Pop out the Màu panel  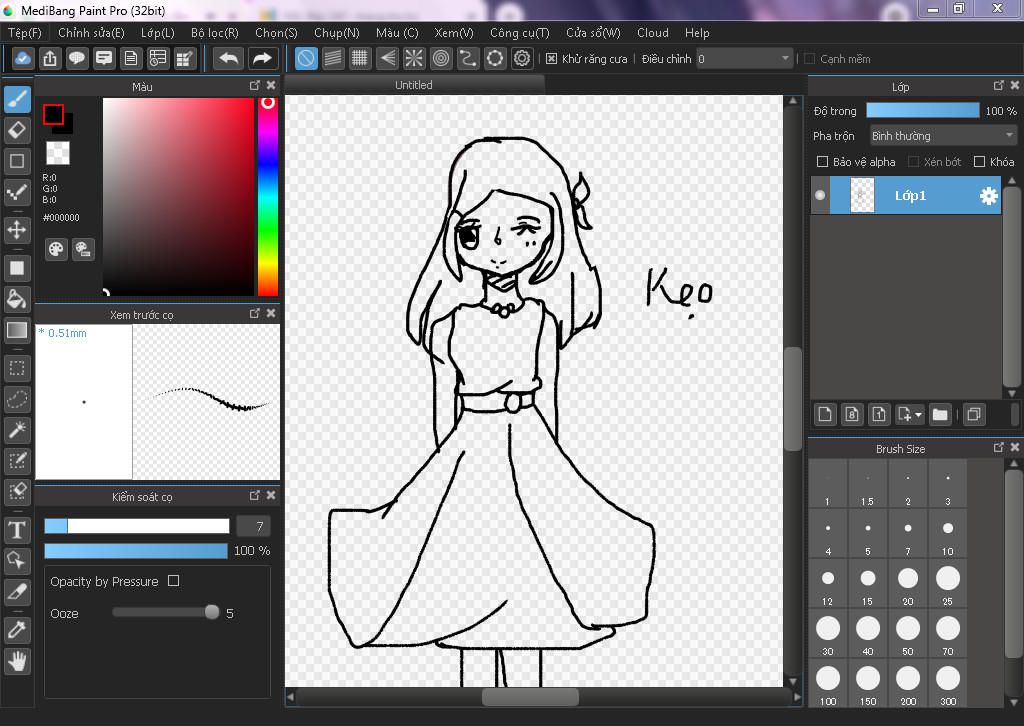tap(255, 86)
